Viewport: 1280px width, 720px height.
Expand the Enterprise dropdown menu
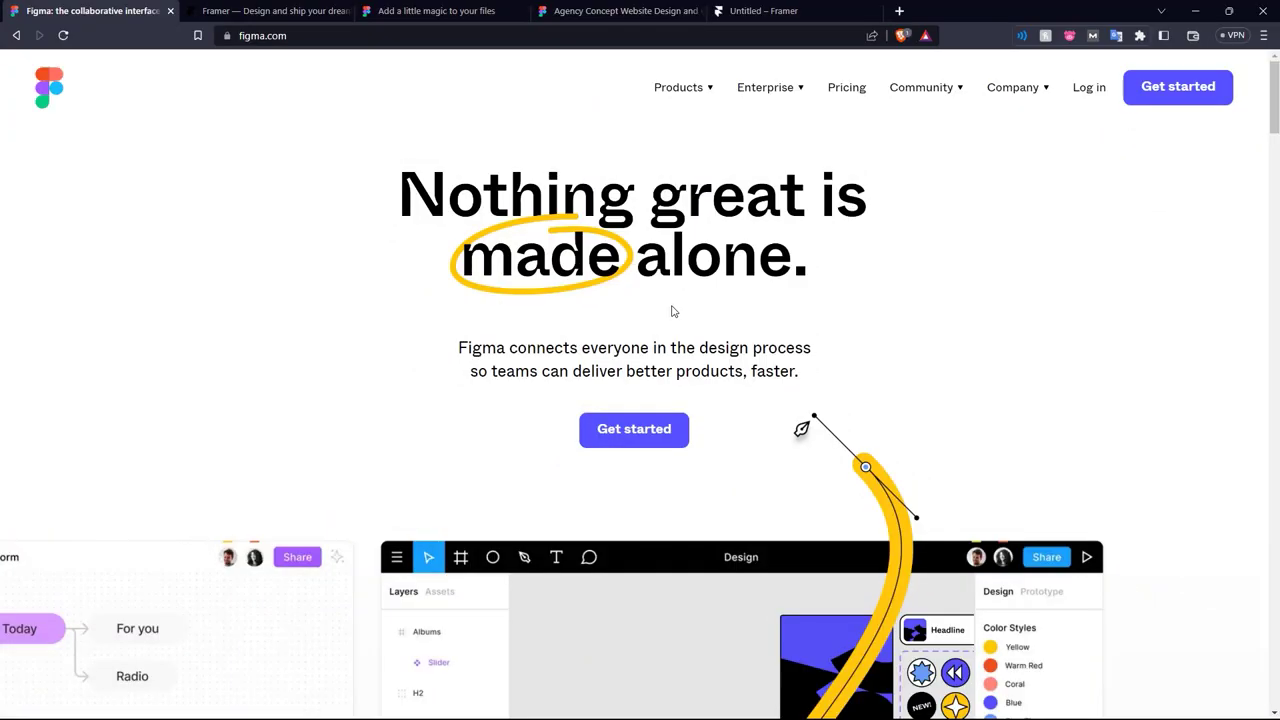pyautogui.click(x=770, y=87)
